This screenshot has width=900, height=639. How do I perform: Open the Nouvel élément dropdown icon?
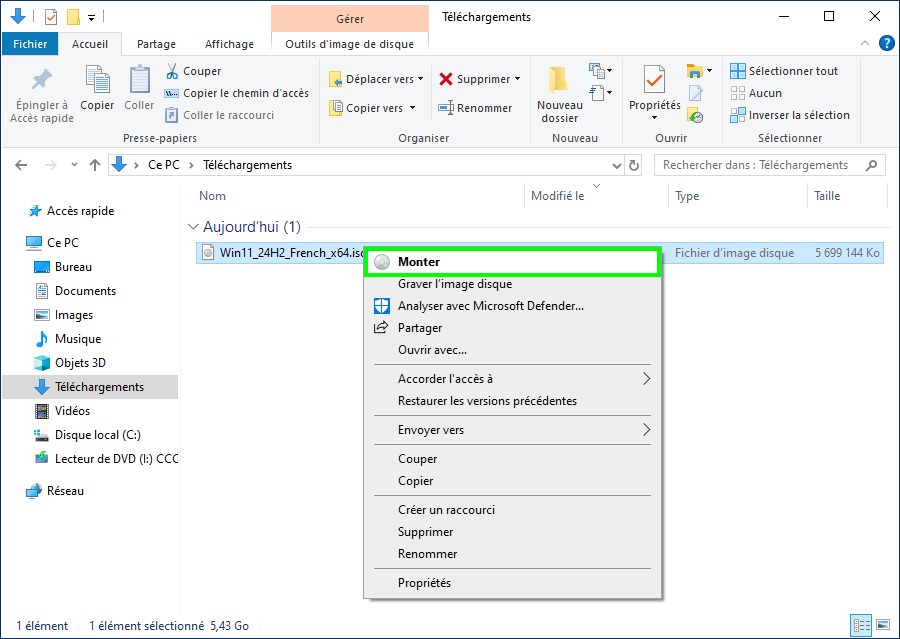(600, 71)
